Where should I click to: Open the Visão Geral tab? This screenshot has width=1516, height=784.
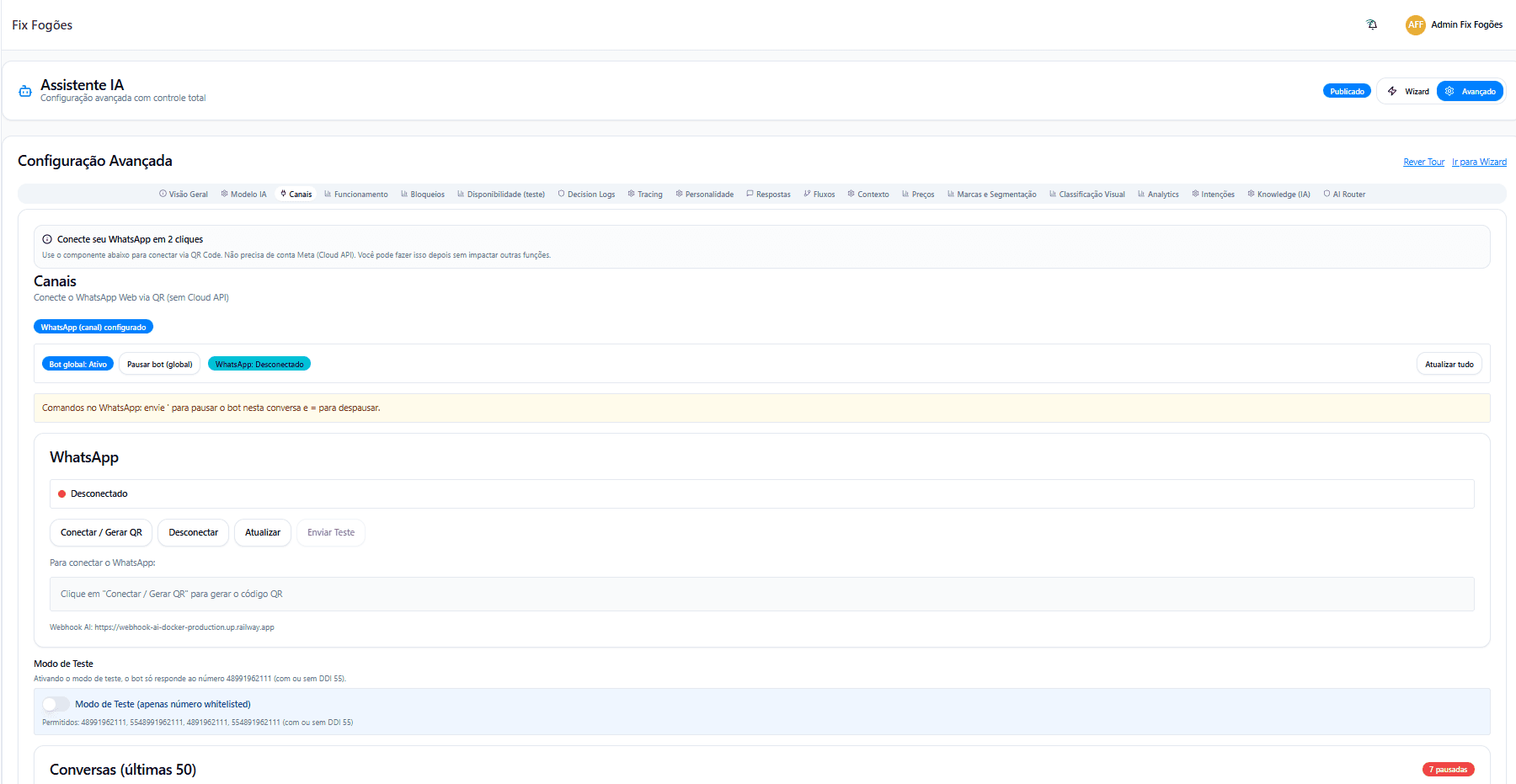184,194
